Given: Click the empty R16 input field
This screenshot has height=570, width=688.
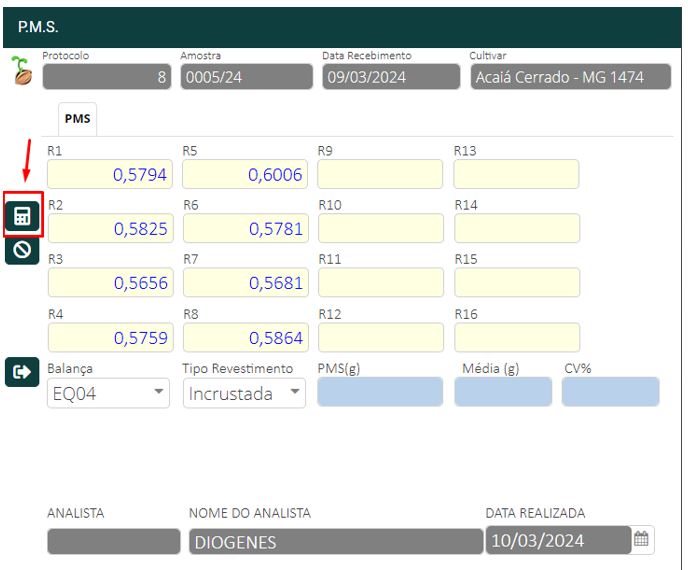Looking at the screenshot, I should point(516,338).
